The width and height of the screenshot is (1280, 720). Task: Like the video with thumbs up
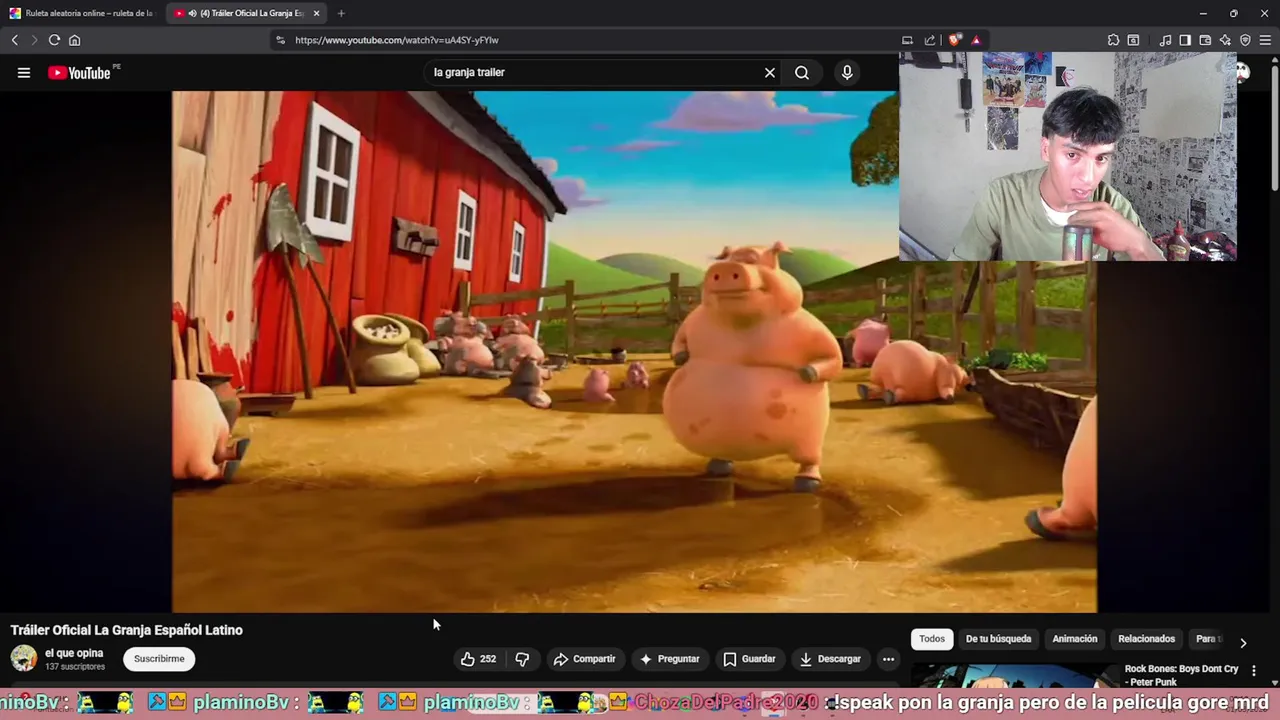[478, 659]
